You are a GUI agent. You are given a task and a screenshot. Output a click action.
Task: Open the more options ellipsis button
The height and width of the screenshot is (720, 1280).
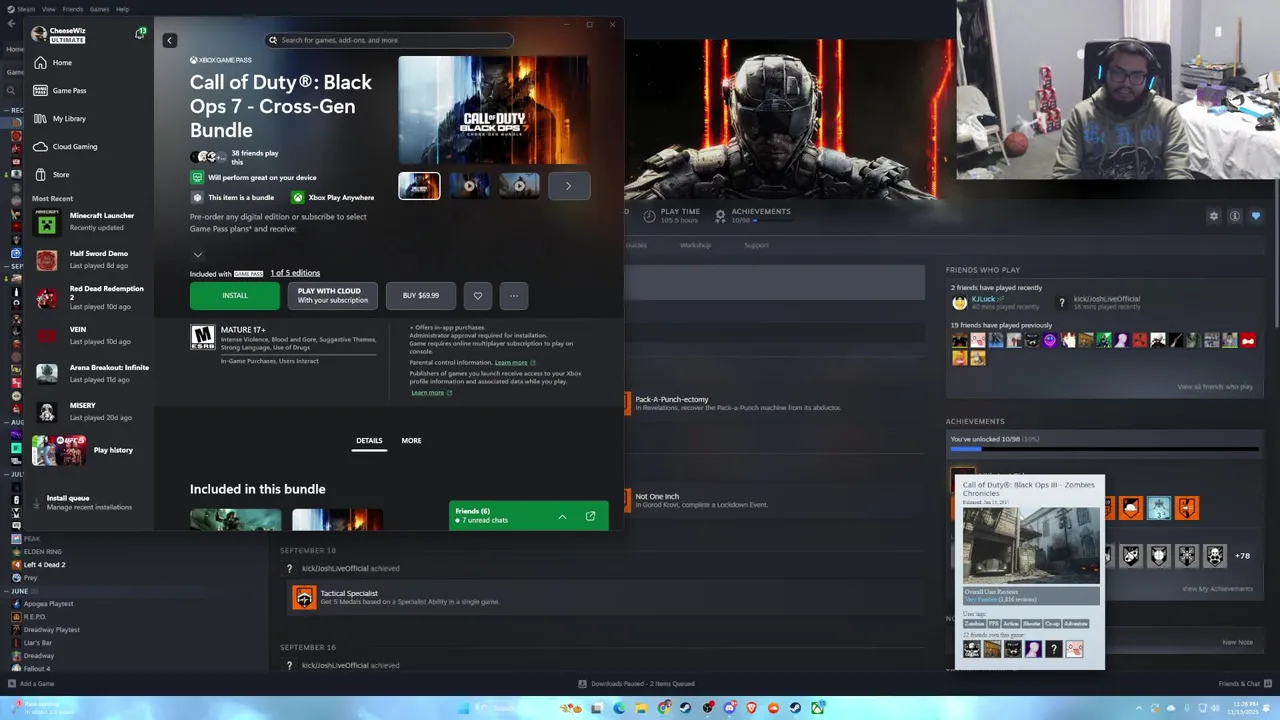click(x=514, y=295)
